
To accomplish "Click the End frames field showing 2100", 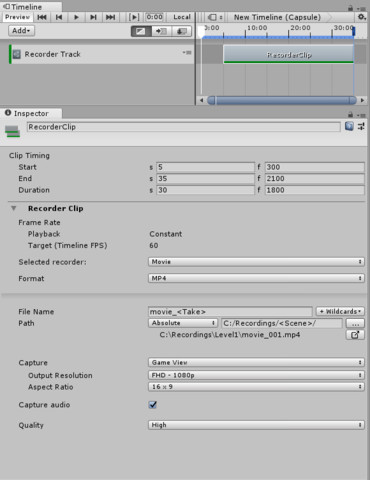I will click(x=315, y=179).
